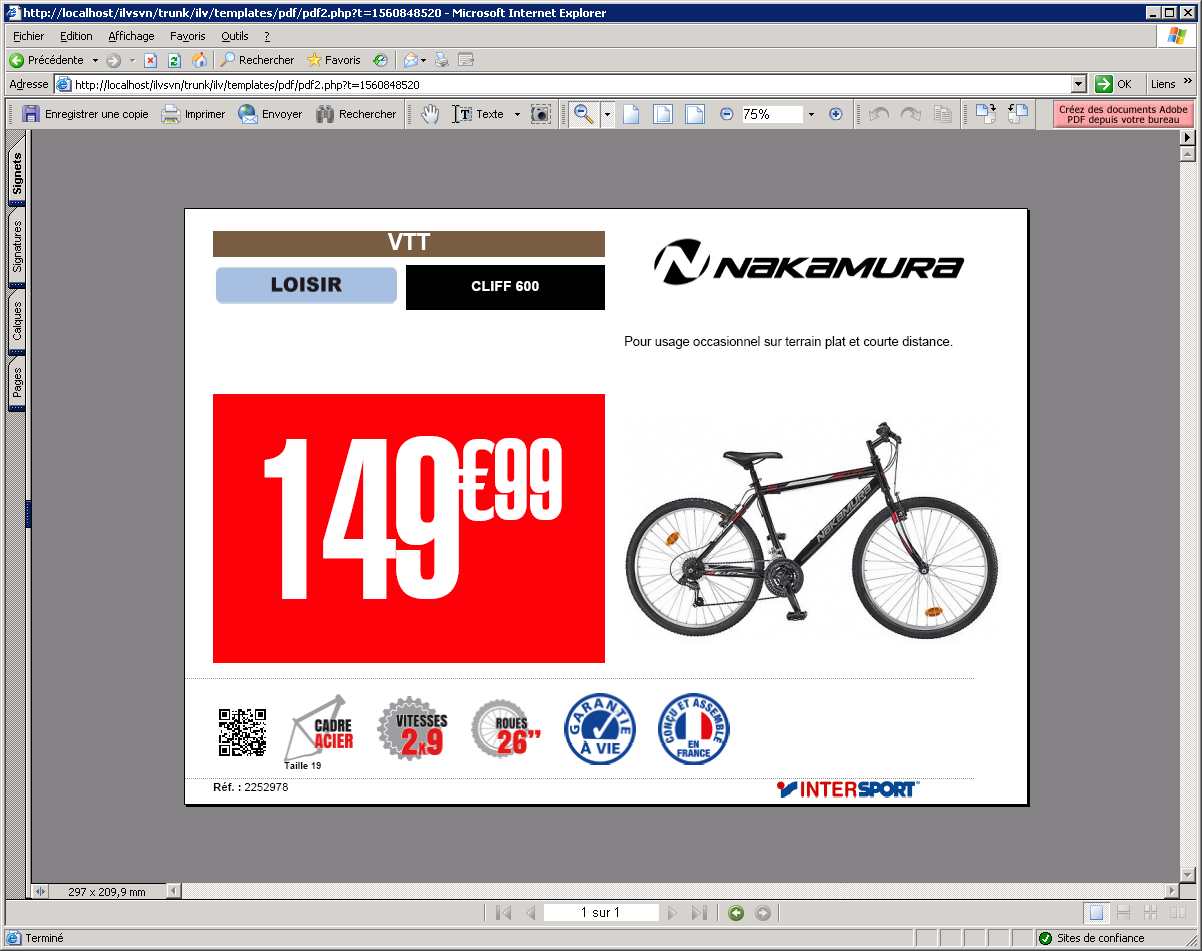Open the Texte tool dropdown arrow

[x=517, y=114]
